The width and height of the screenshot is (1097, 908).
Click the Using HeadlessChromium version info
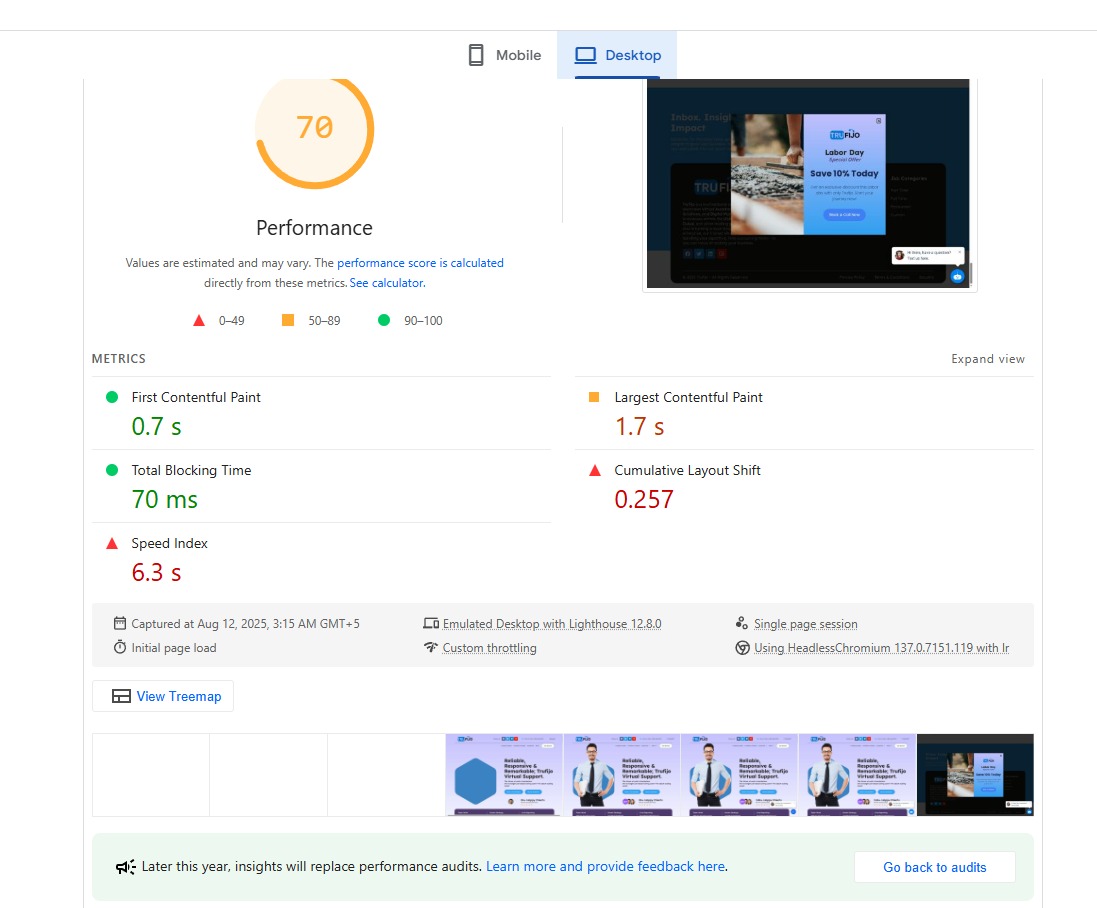(880, 648)
